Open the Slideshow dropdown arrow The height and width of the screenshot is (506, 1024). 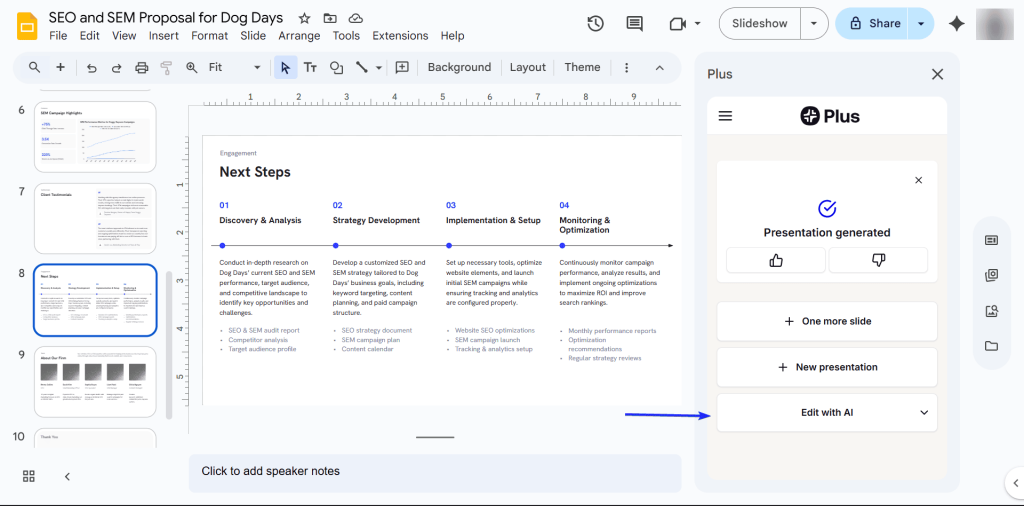pos(816,24)
